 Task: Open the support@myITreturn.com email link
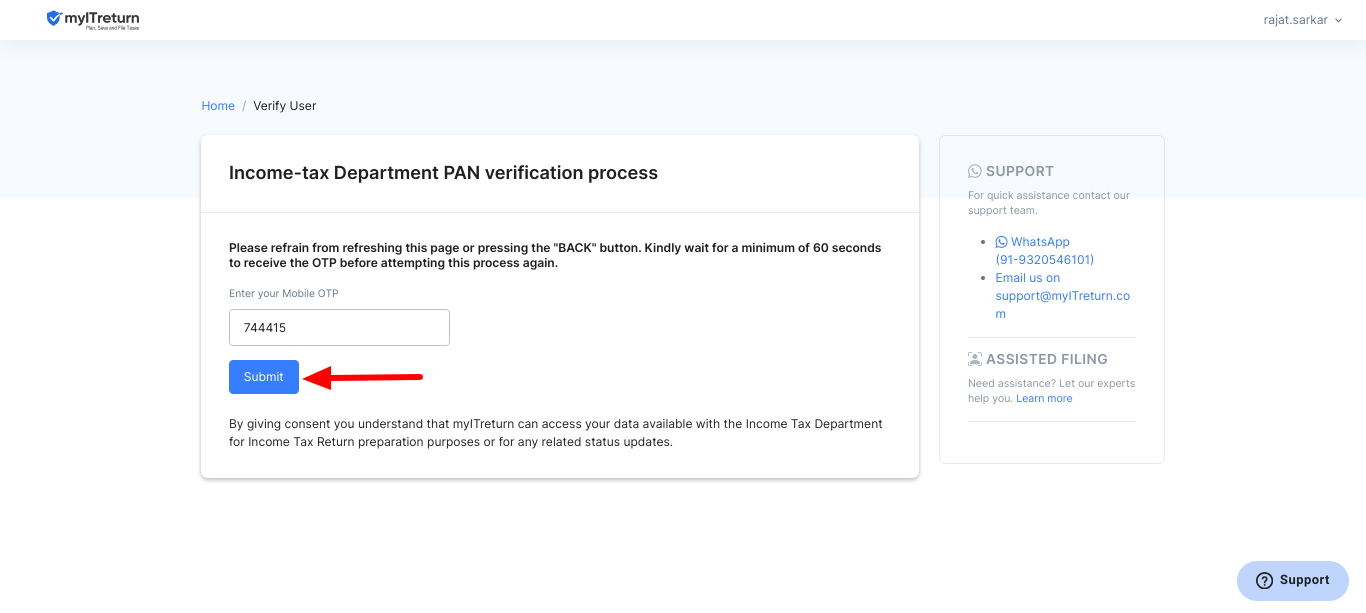tap(1063, 296)
